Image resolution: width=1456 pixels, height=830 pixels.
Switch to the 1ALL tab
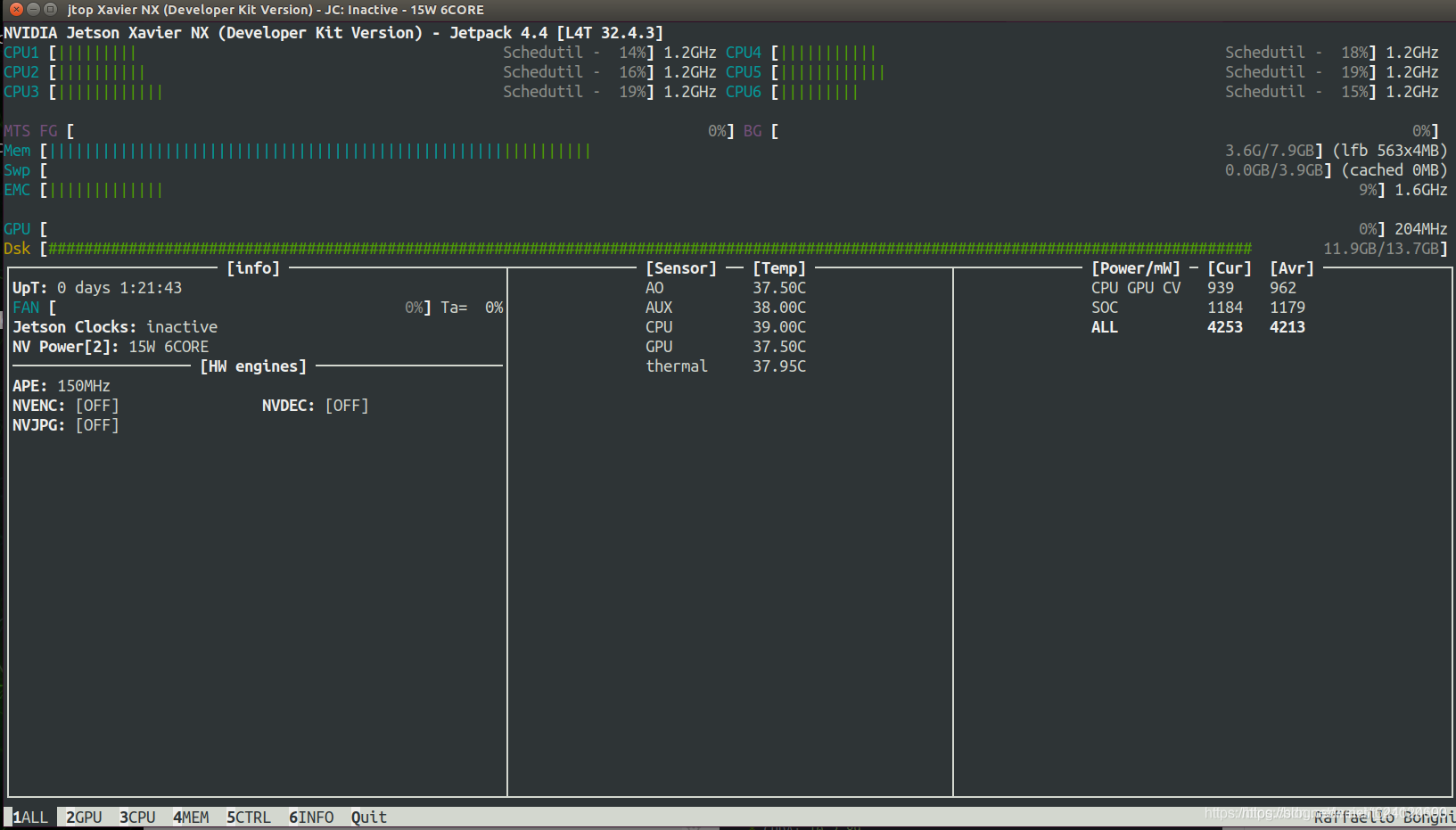pos(30,818)
